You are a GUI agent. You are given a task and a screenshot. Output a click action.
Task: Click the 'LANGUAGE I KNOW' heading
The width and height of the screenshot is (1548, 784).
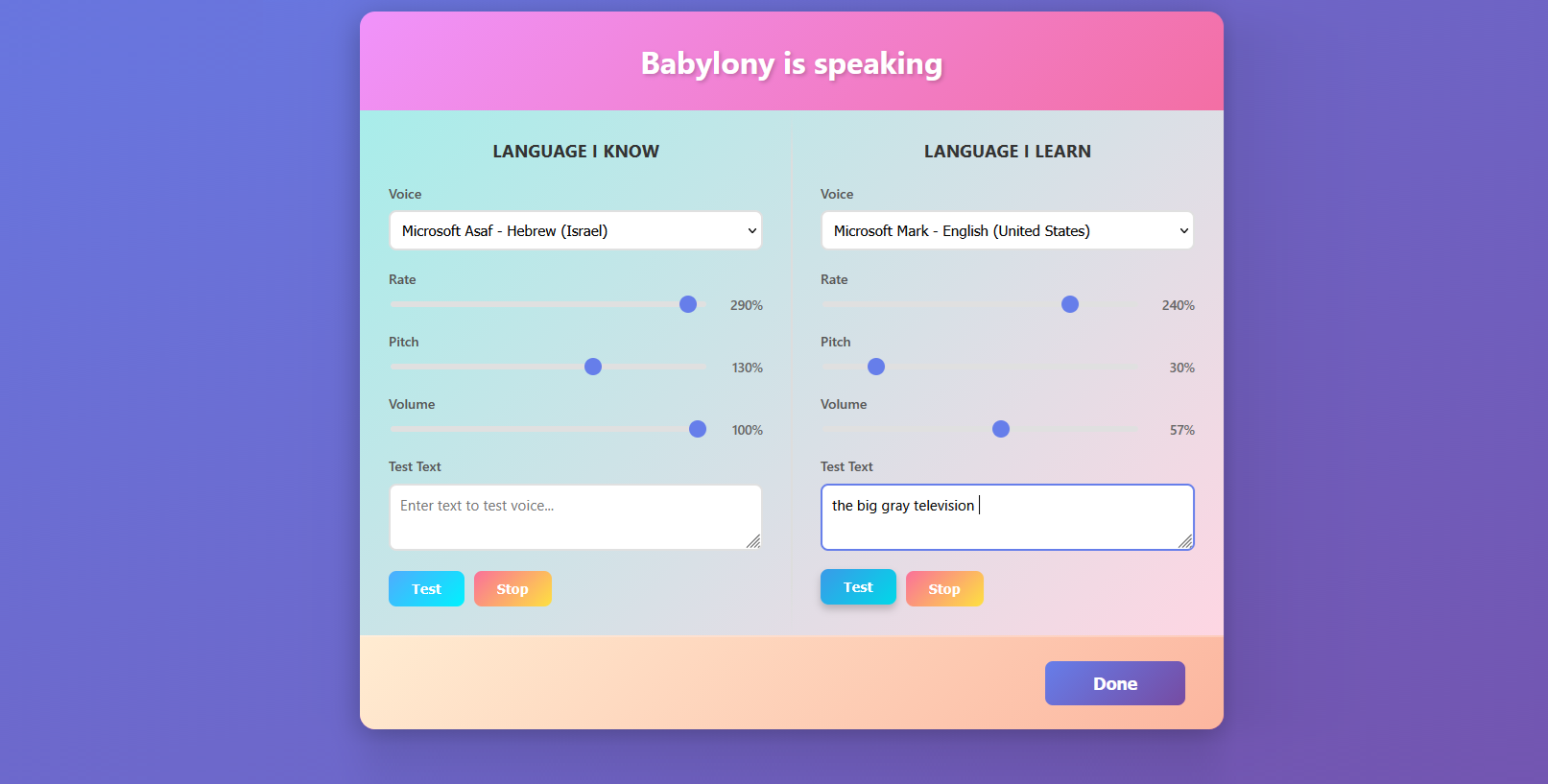click(576, 152)
